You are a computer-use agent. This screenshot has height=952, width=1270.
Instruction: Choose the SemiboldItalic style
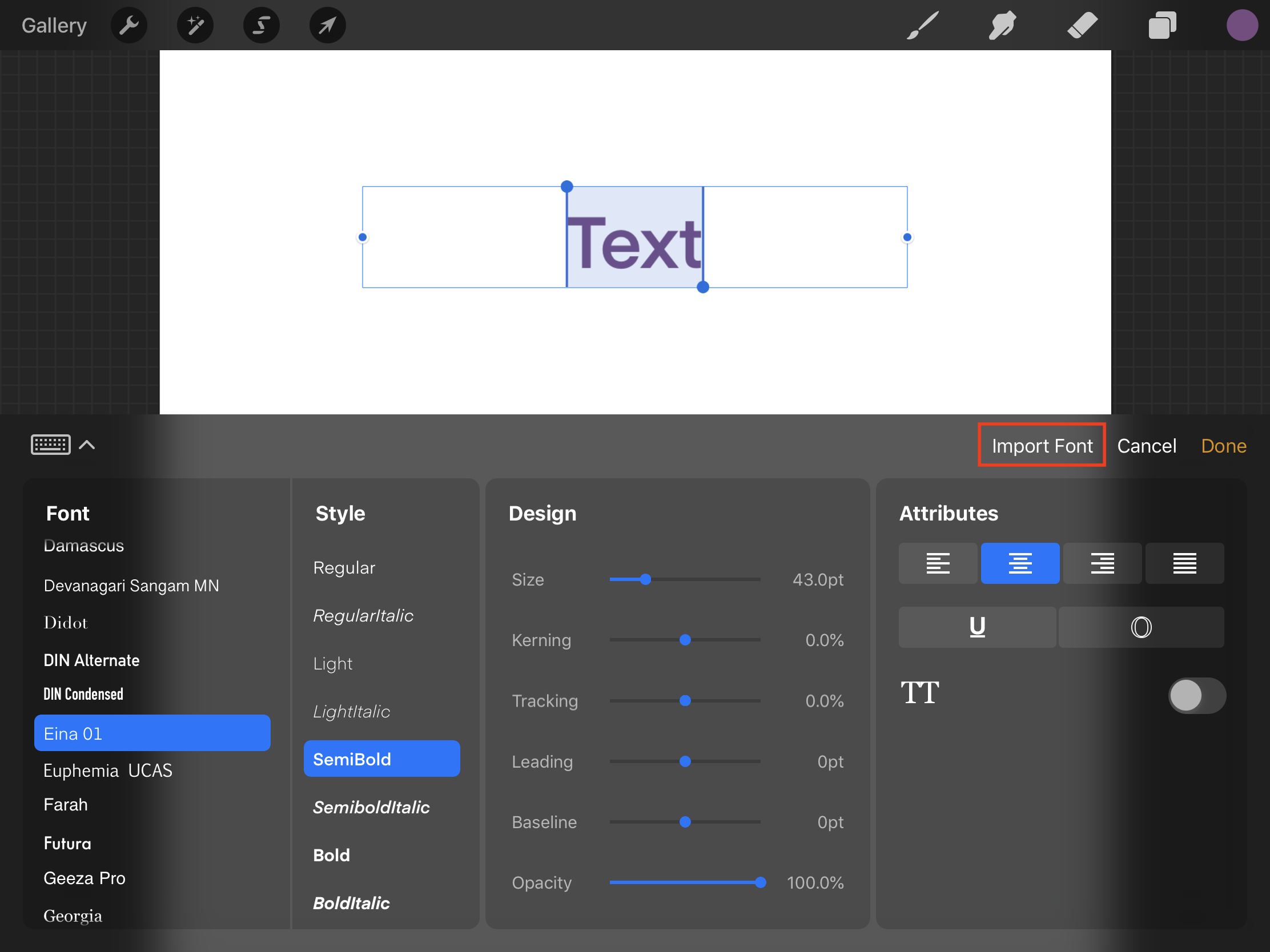[x=371, y=808]
